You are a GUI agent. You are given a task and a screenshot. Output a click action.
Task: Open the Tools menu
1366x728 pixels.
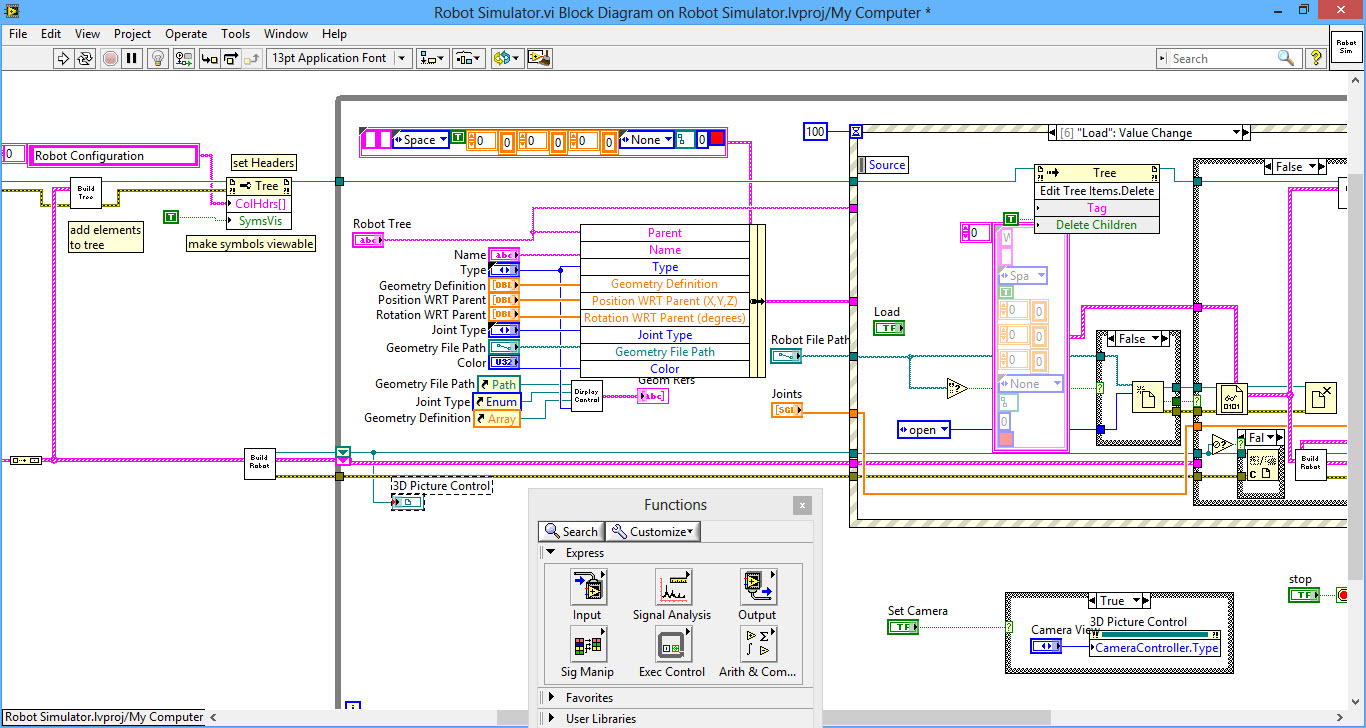point(236,33)
